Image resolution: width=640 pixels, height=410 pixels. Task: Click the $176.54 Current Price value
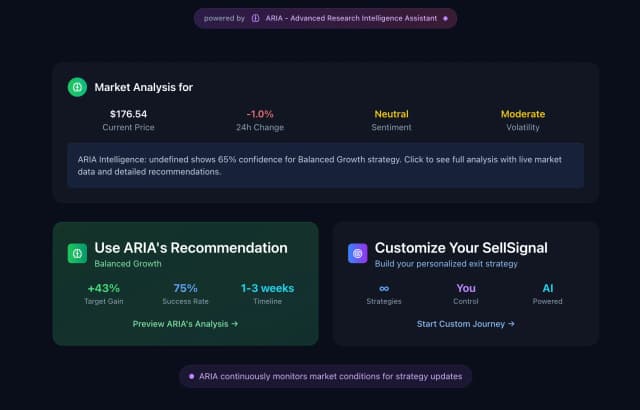(128, 114)
